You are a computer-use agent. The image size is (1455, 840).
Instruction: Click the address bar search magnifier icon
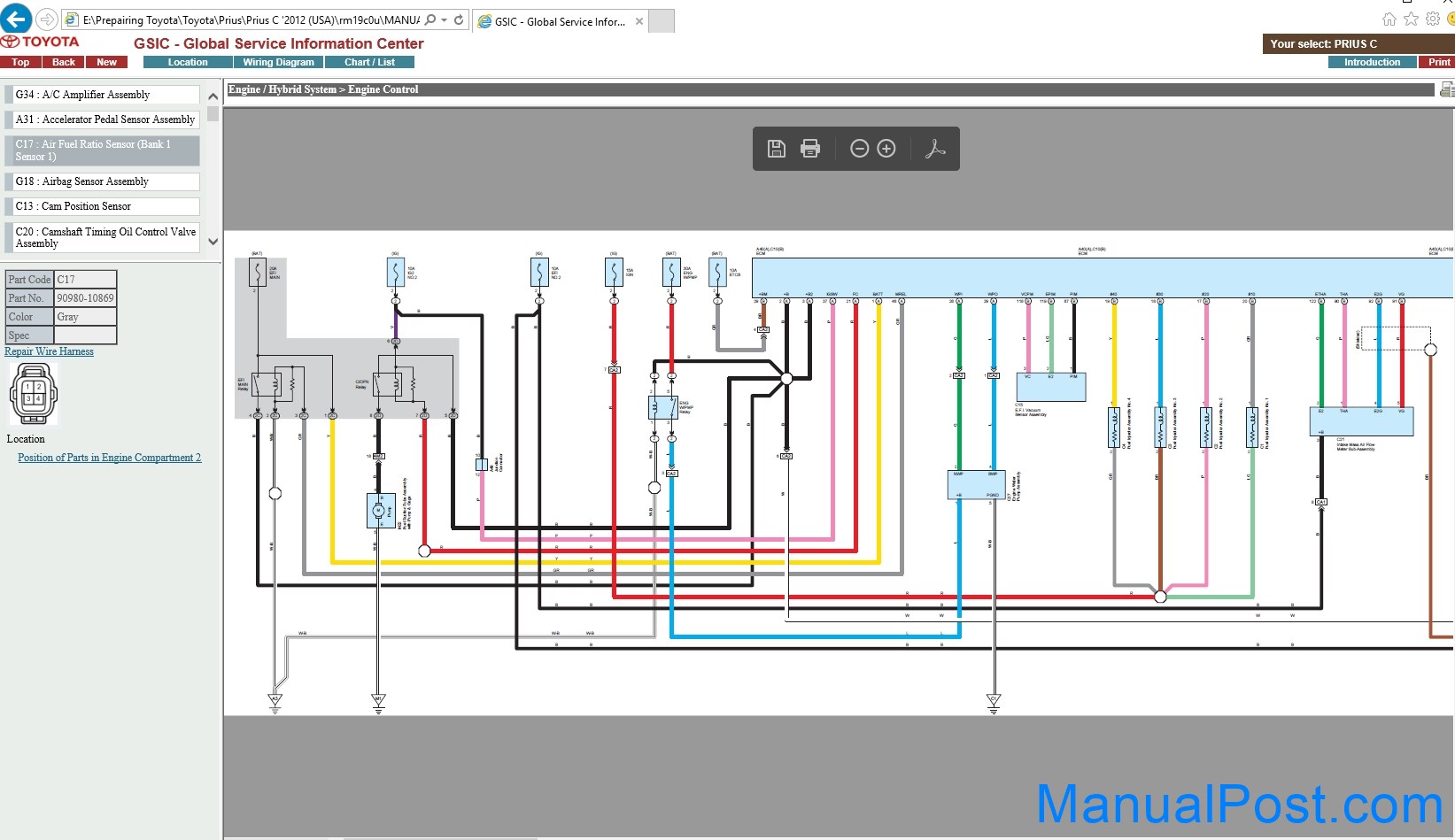430,19
